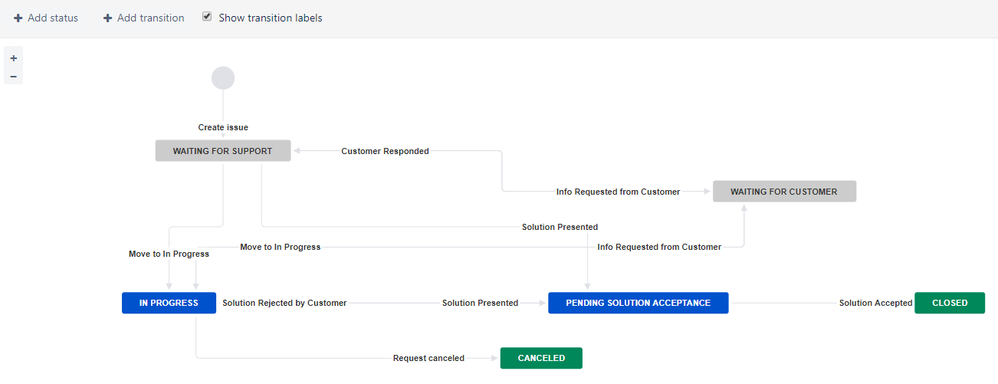Click the Request canceled transition label
This screenshot has width=998, height=384.
click(428, 358)
